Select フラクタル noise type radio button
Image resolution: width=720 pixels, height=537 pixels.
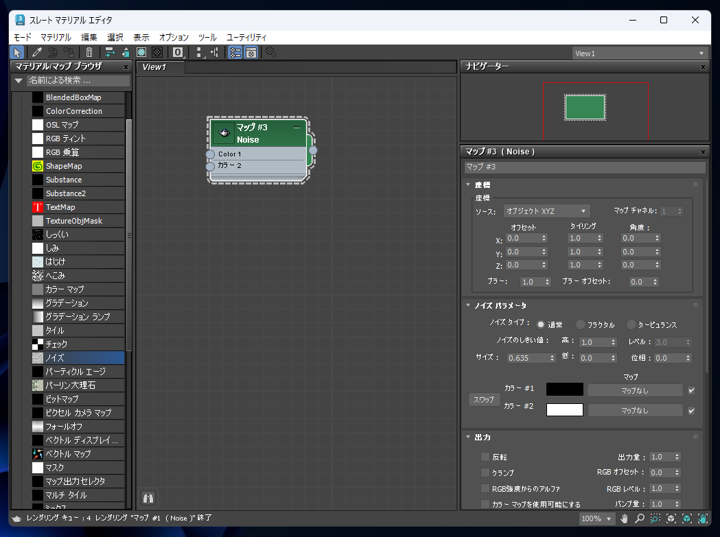pyautogui.click(x=580, y=325)
